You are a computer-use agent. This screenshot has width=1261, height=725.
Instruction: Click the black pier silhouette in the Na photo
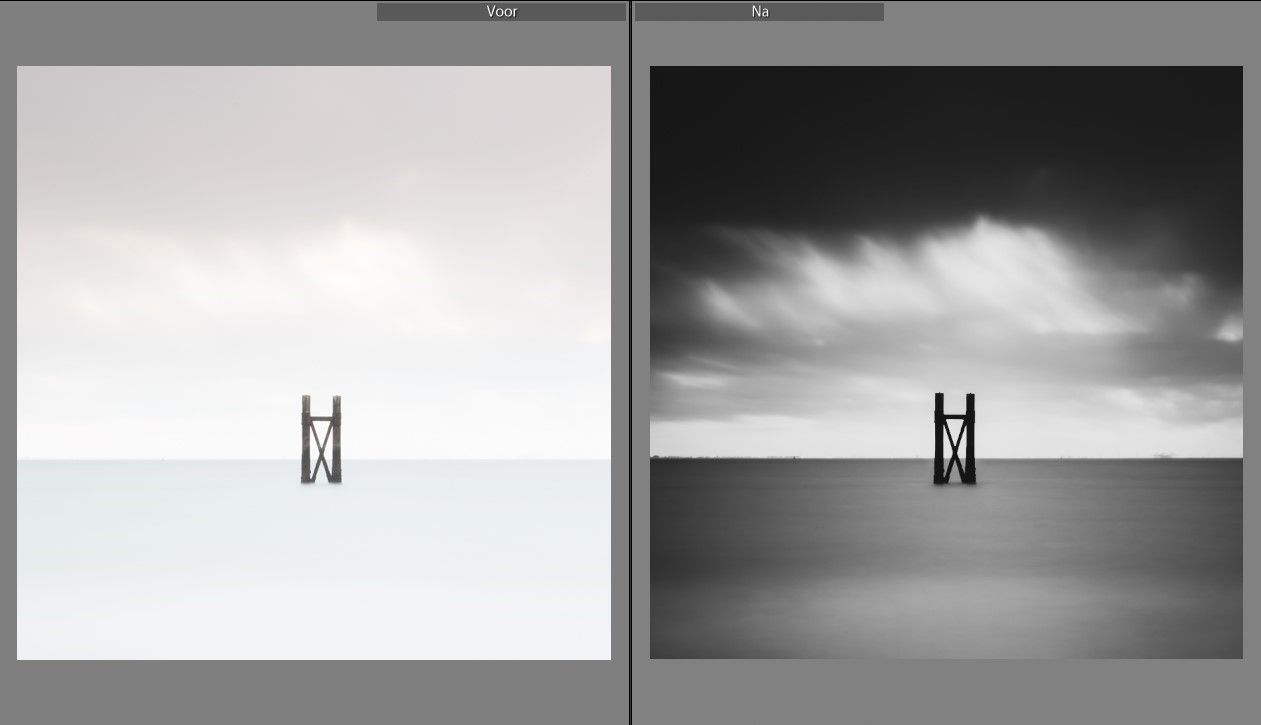coord(954,438)
